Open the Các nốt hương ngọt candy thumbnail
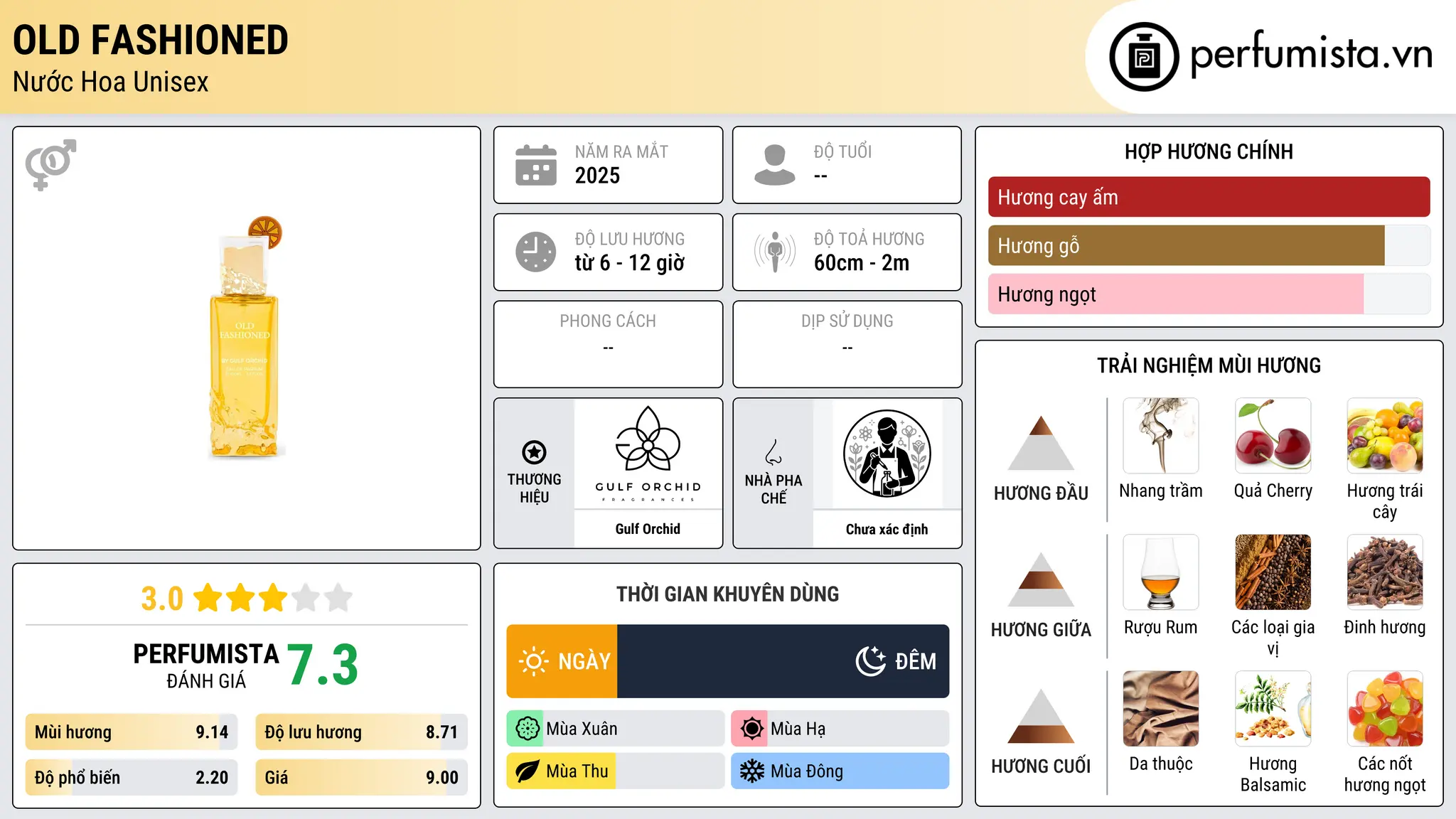Image resolution: width=1456 pixels, height=819 pixels. 1385,709
